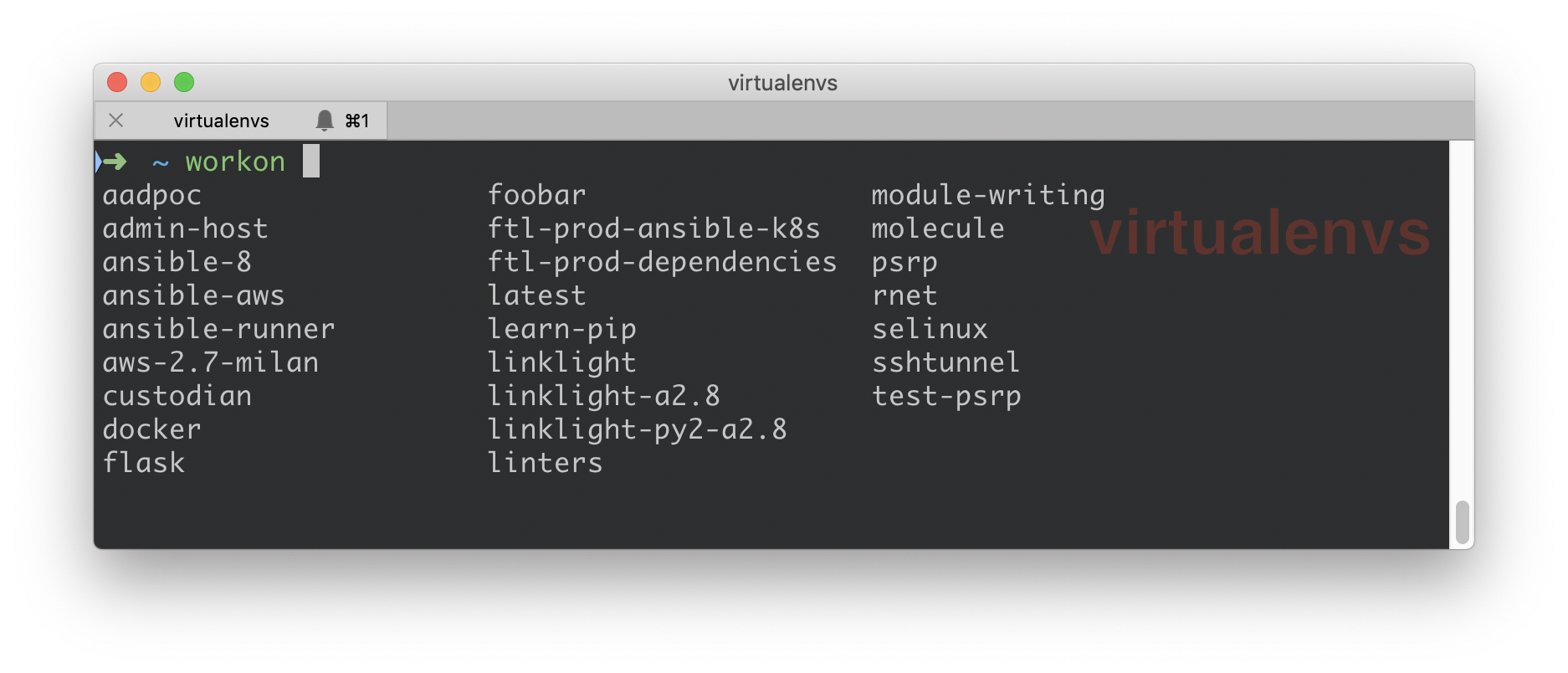Click the virtualenvs window title
Image resolution: width=1568 pixels, height=673 pixels.
pyautogui.click(x=781, y=83)
